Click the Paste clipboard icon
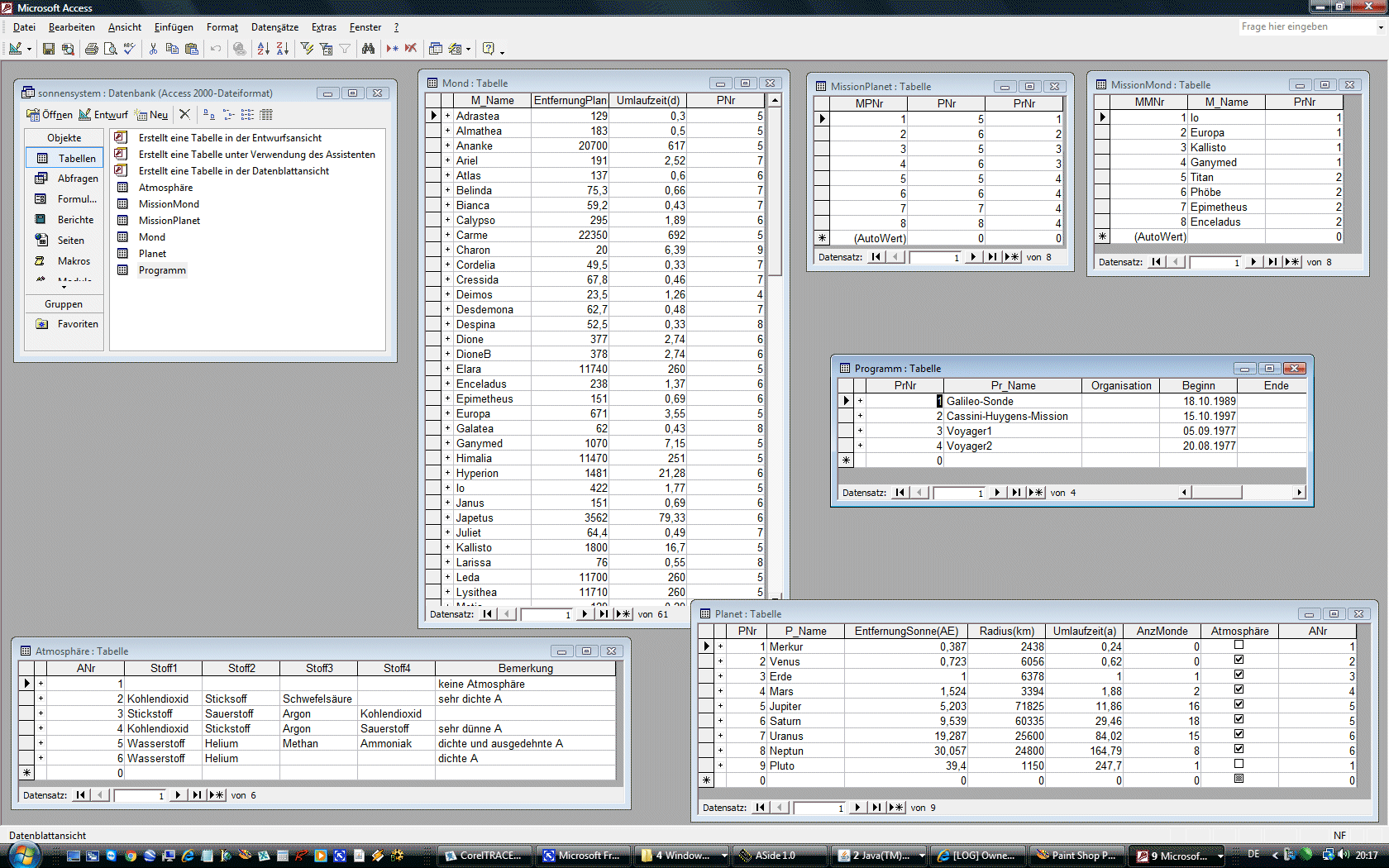The image size is (1389, 868). click(191, 49)
